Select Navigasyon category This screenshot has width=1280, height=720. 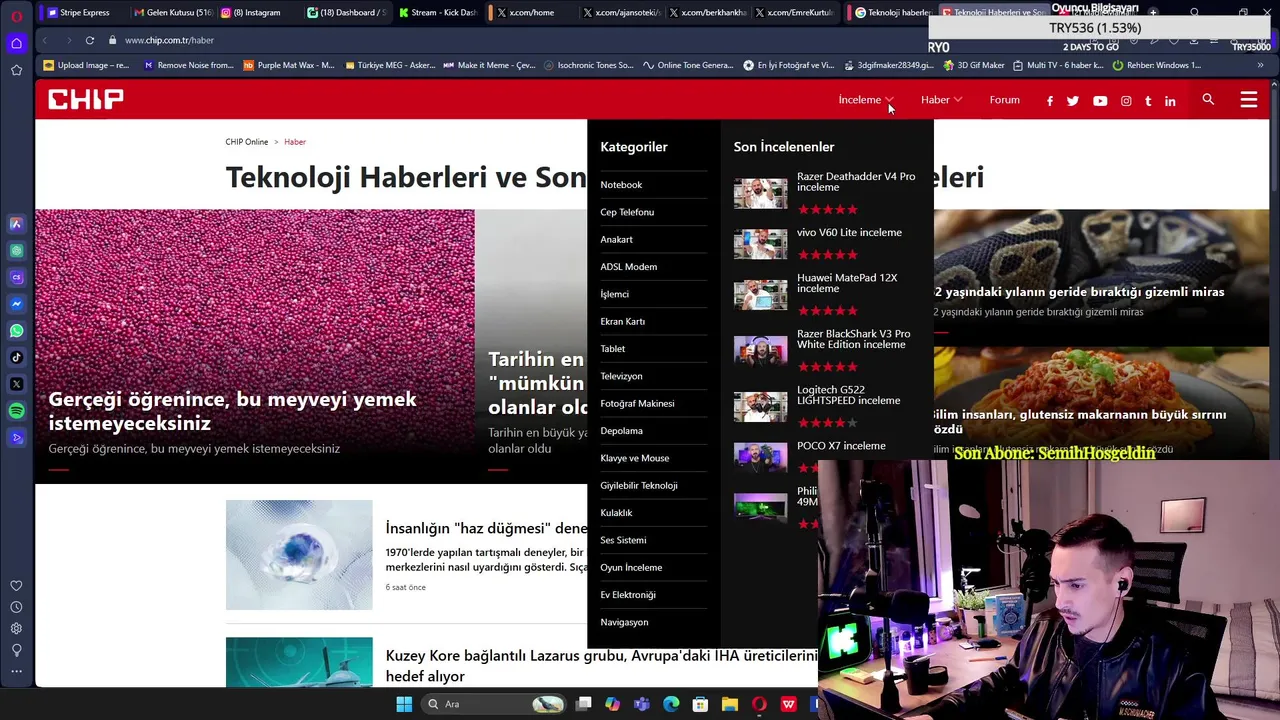[x=624, y=622]
